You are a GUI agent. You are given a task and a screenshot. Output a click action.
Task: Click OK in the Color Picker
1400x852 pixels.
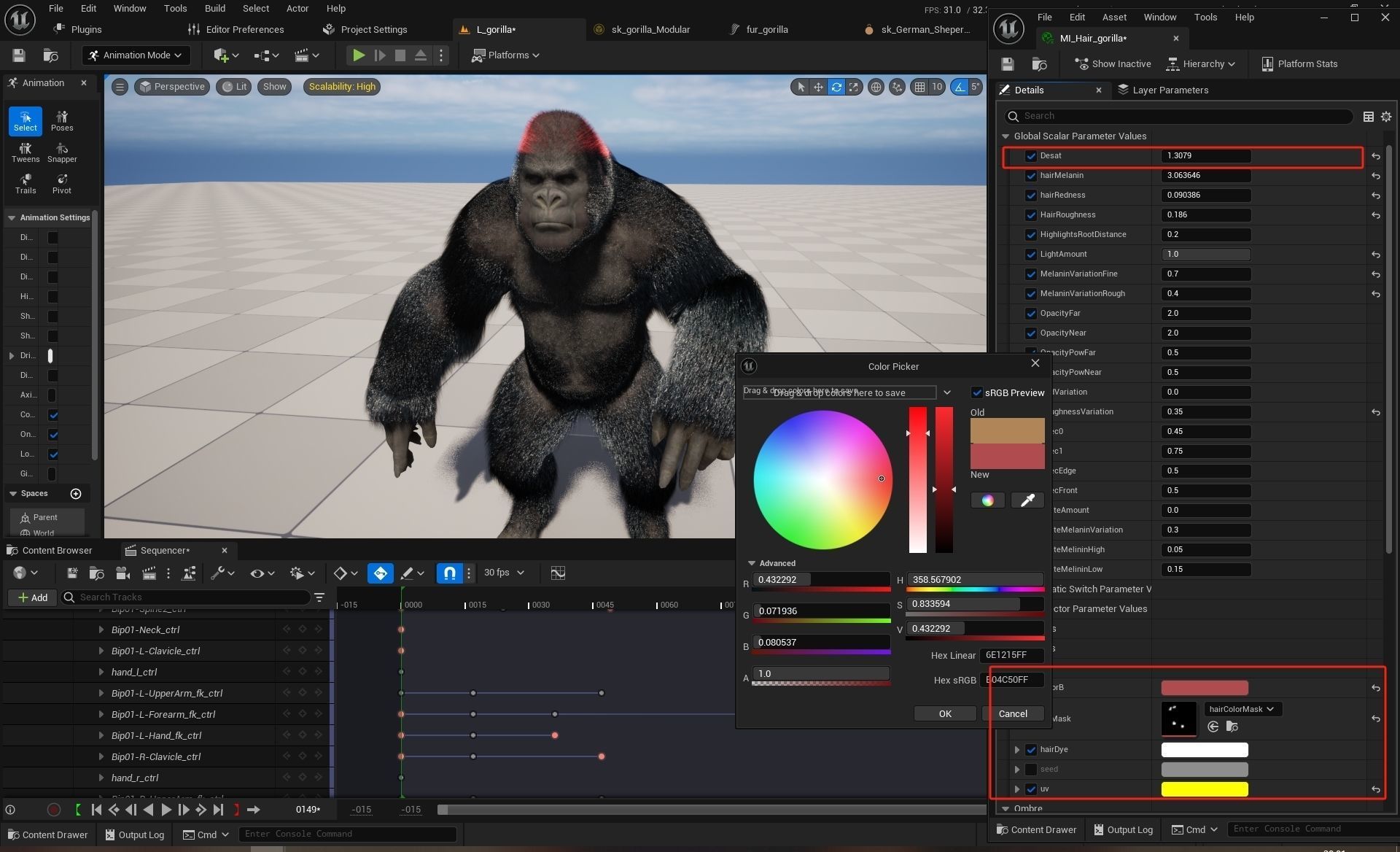click(x=945, y=714)
